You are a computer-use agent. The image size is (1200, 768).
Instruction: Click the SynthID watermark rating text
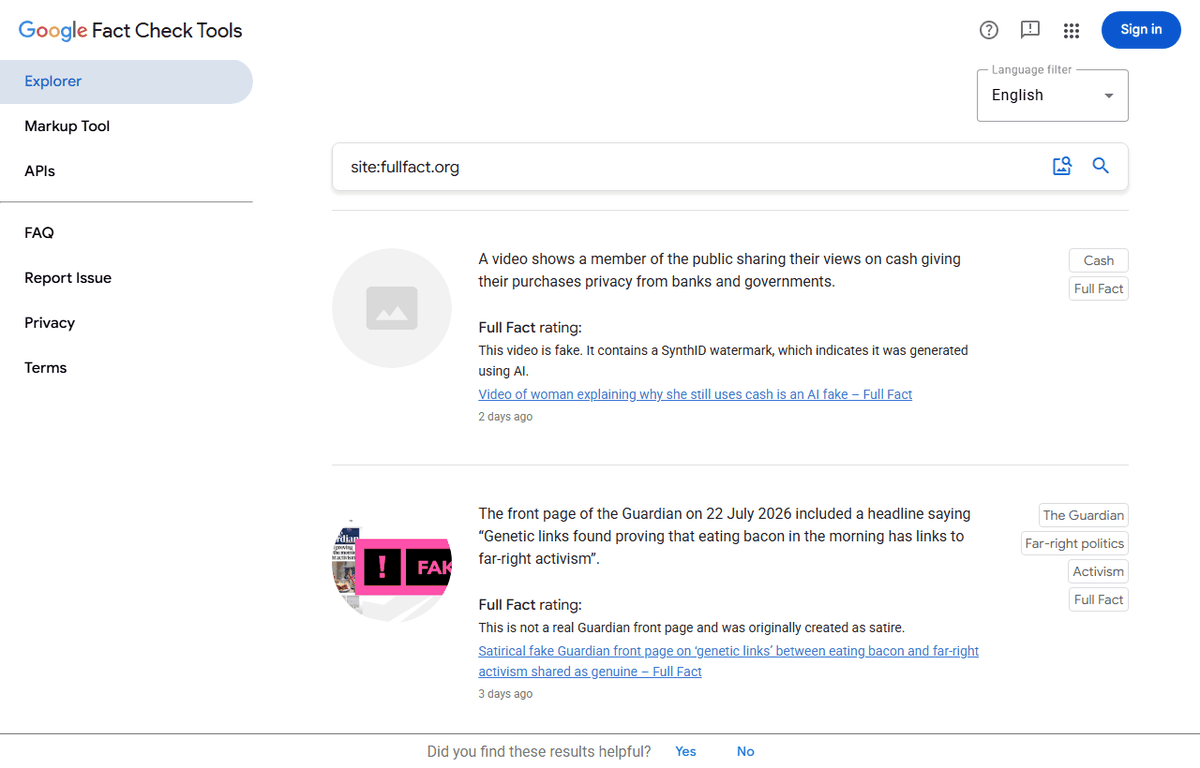point(723,360)
